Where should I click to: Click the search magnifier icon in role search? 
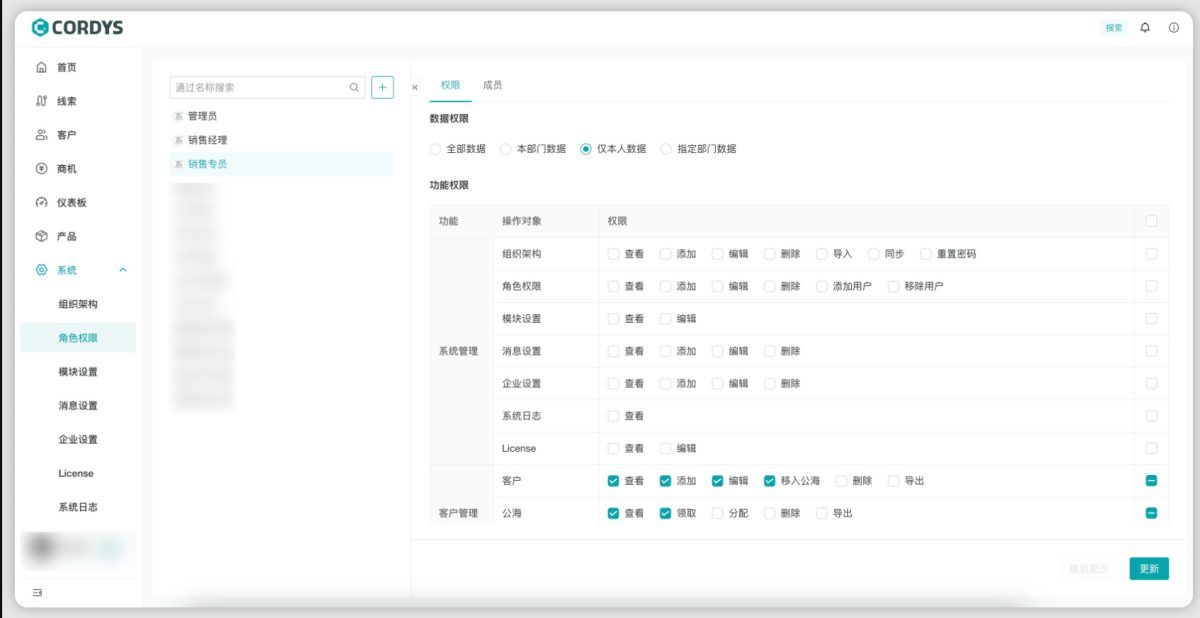tap(354, 87)
